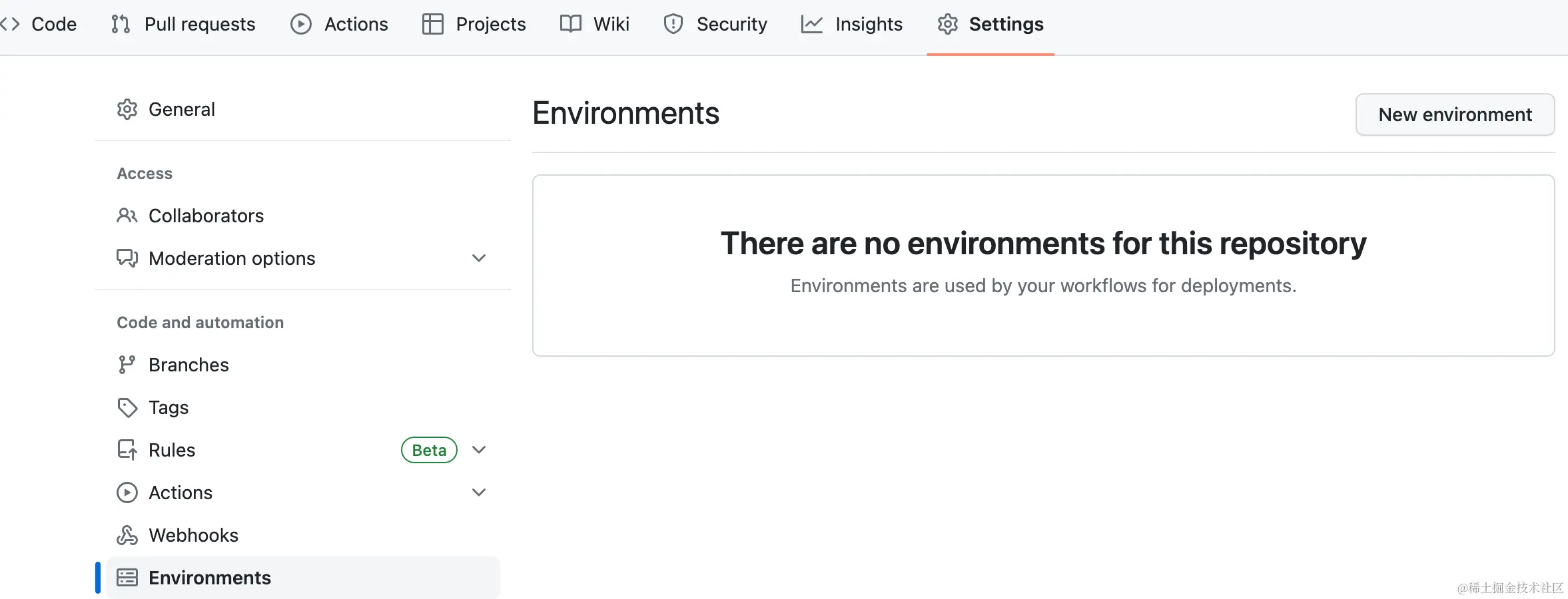1568x599 pixels.
Task: Switch to the Pull requests tab
Action: (x=183, y=24)
